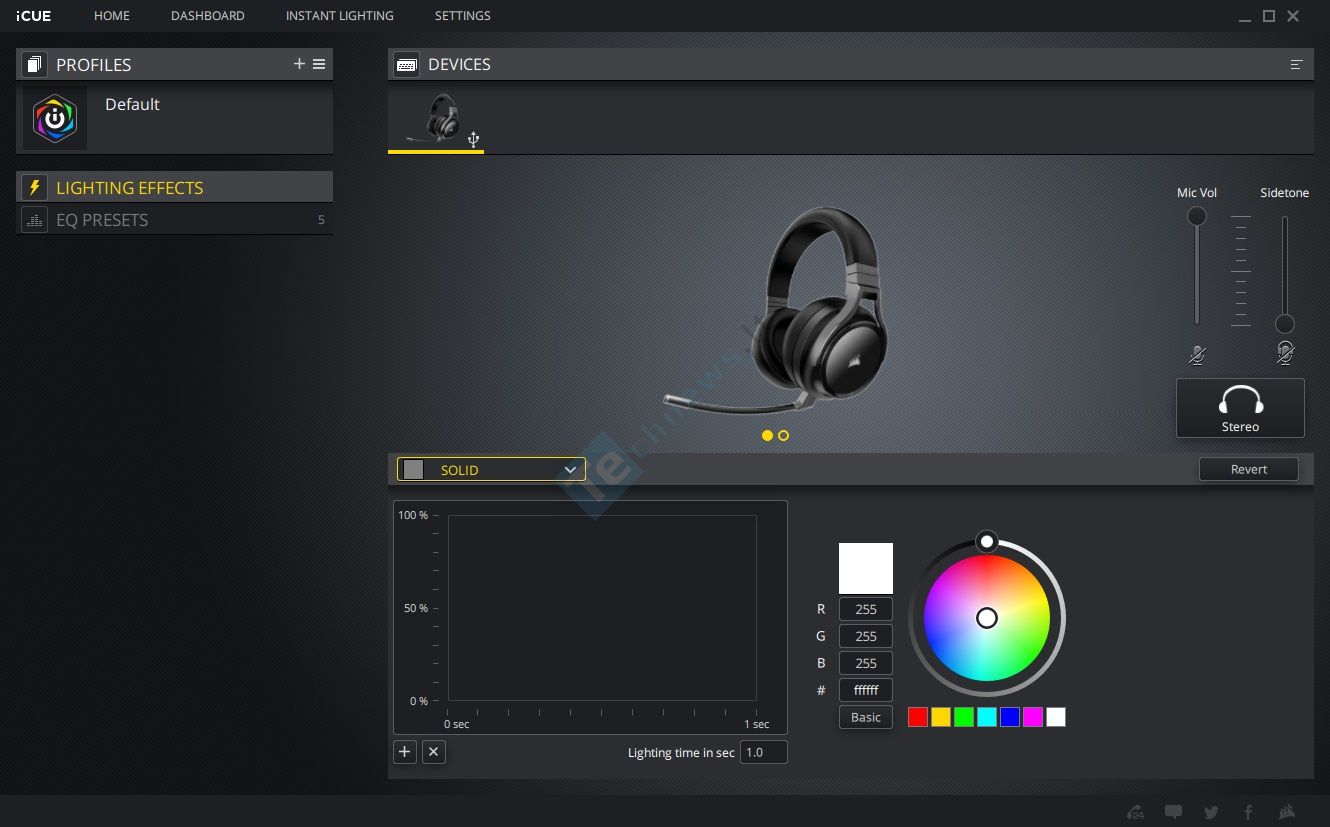Open the 24-hour support headset icon
Viewport: 1330px width, 827px height.
pos(1135,812)
